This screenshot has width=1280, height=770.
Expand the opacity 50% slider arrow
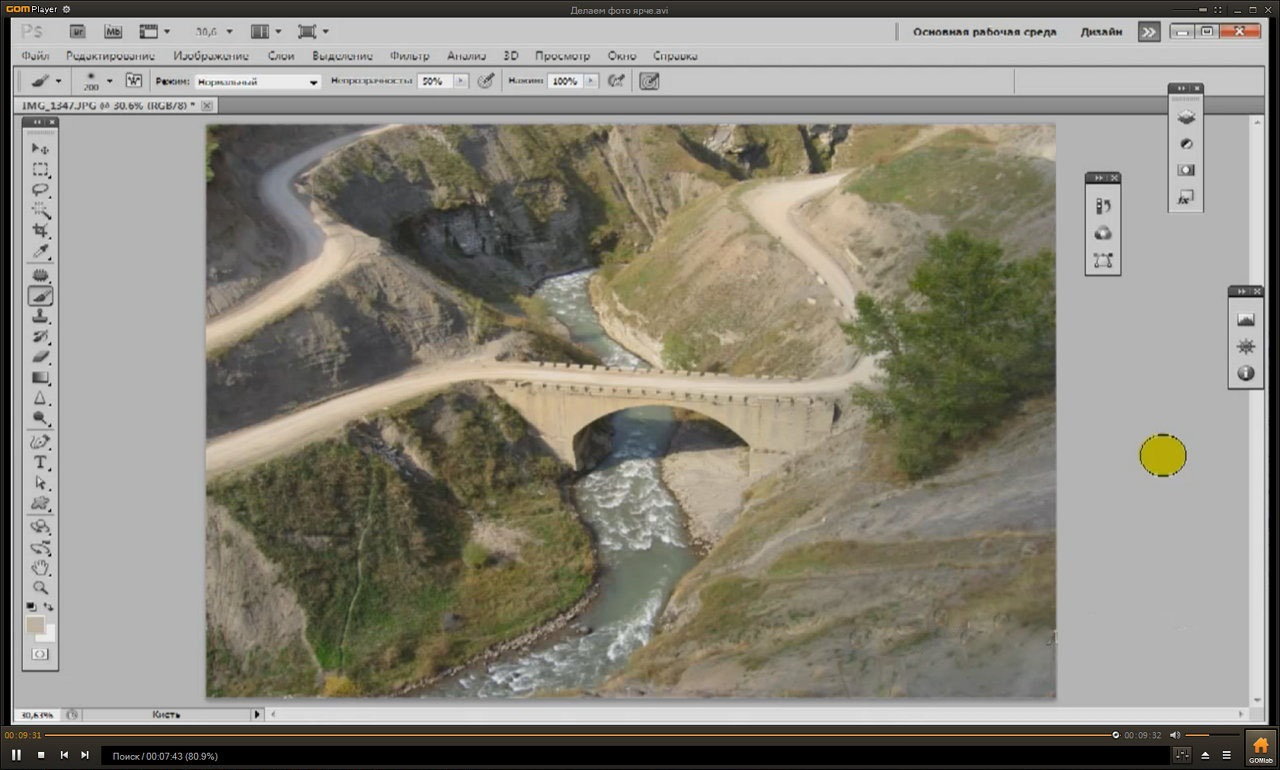click(x=460, y=82)
